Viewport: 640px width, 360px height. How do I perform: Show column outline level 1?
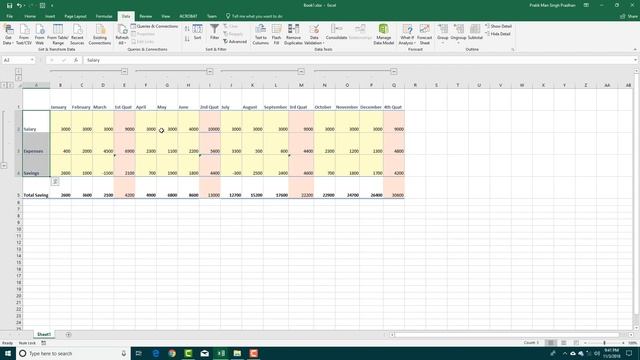[x=18, y=71]
